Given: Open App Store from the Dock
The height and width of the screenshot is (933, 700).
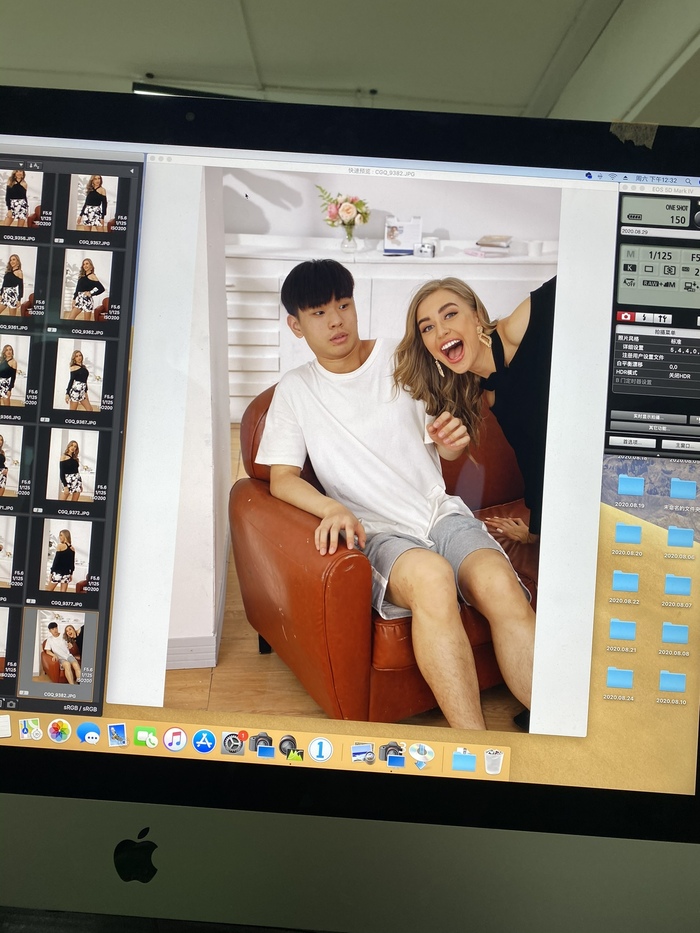Looking at the screenshot, I should pos(204,741).
